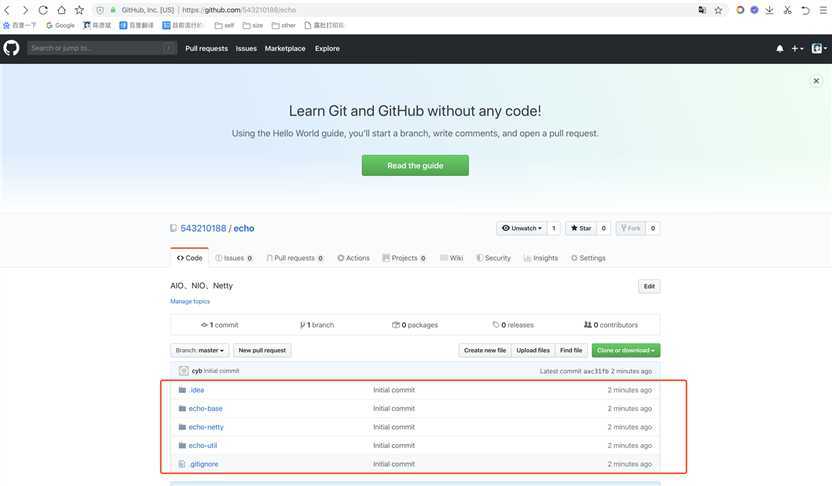
Task: Click the Manage topics link
Action: [x=190, y=301]
